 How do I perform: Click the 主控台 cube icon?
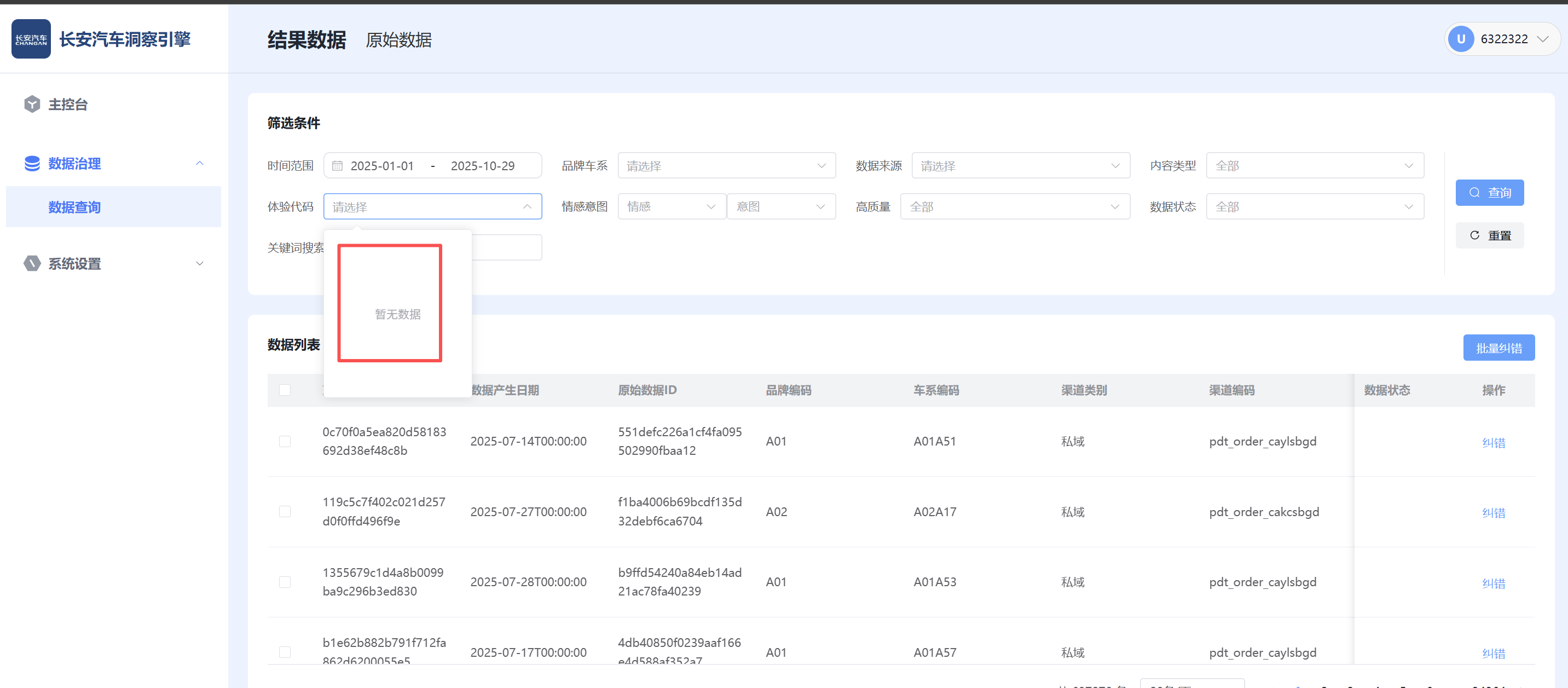point(32,104)
